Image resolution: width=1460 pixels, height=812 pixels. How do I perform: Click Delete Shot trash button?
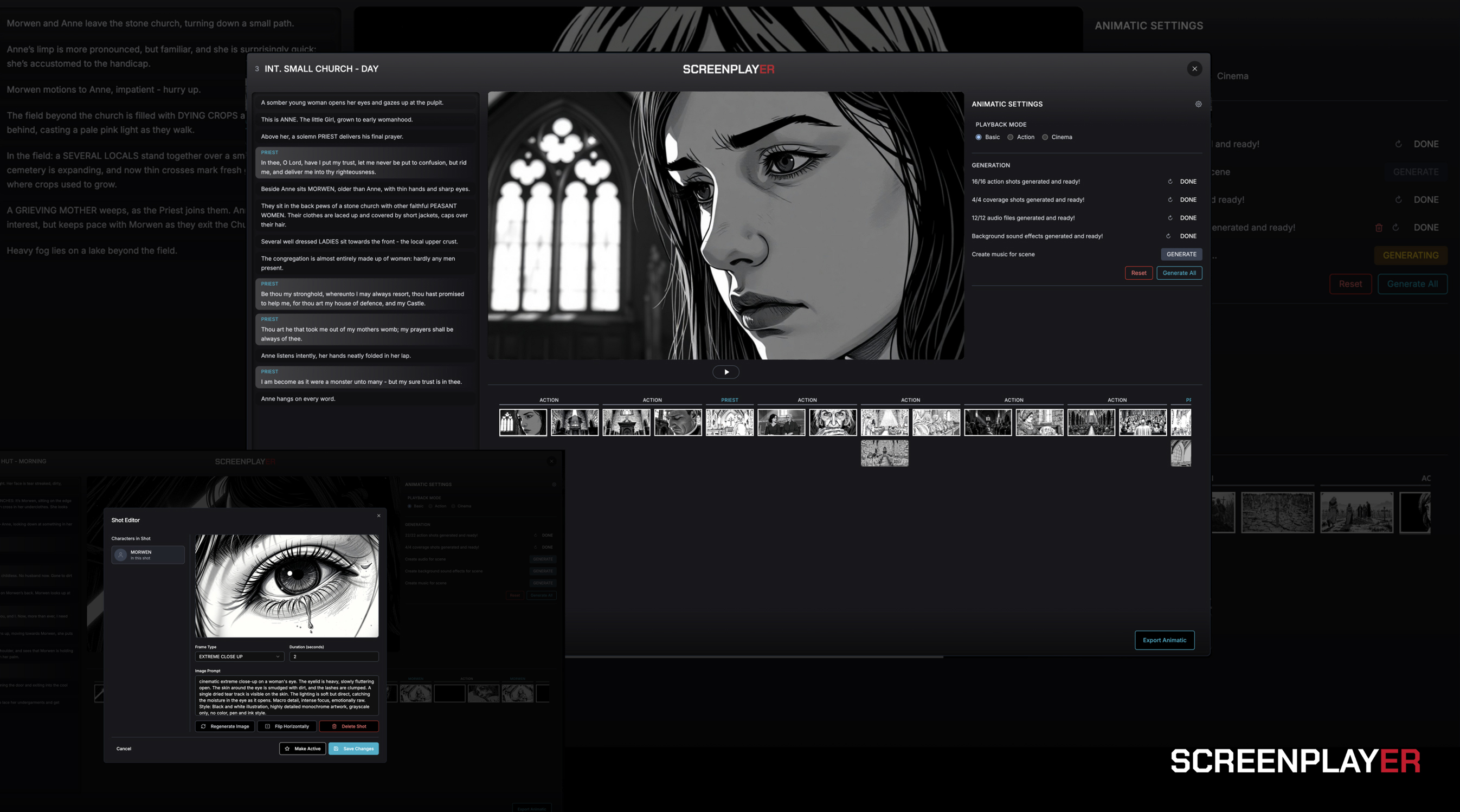349,726
